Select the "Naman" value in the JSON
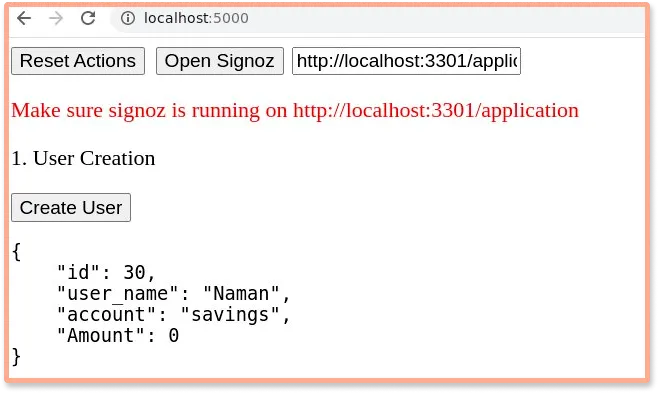Viewport: 658px width, 393px height. [241, 293]
